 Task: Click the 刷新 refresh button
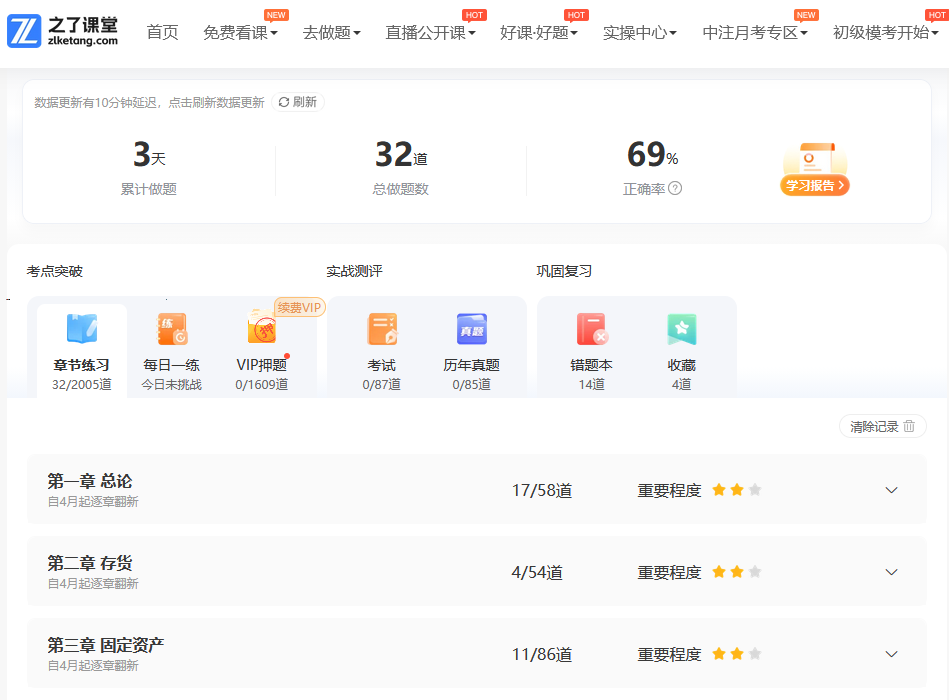pyautogui.click(x=298, y=102)
